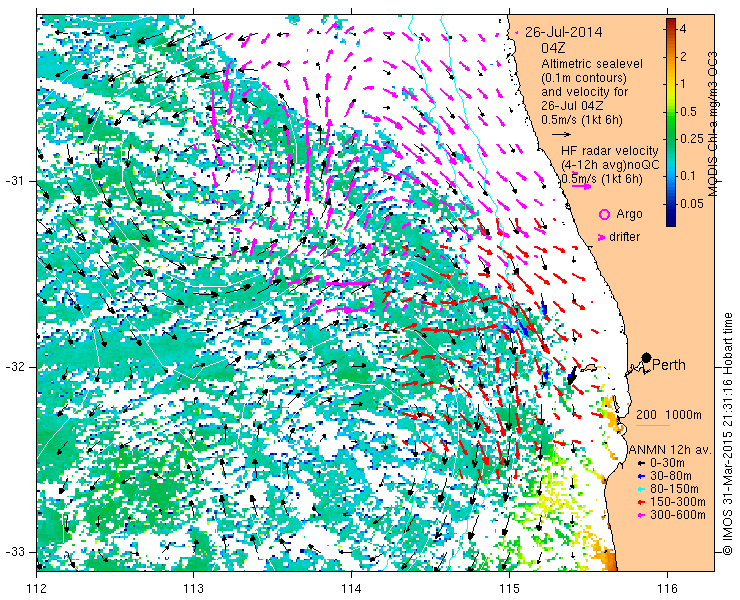
Task: Click the 200 1000m depth label
Action: [x=669, y=414]
